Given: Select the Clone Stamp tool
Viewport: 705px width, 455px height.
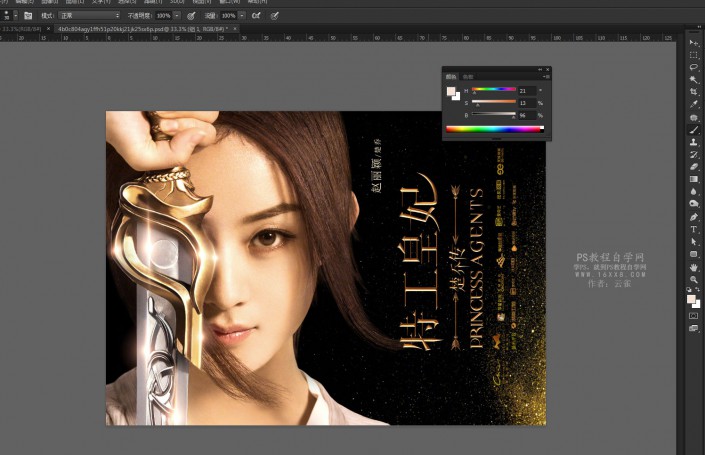Looking at the screenshot, I should point(694,142).
